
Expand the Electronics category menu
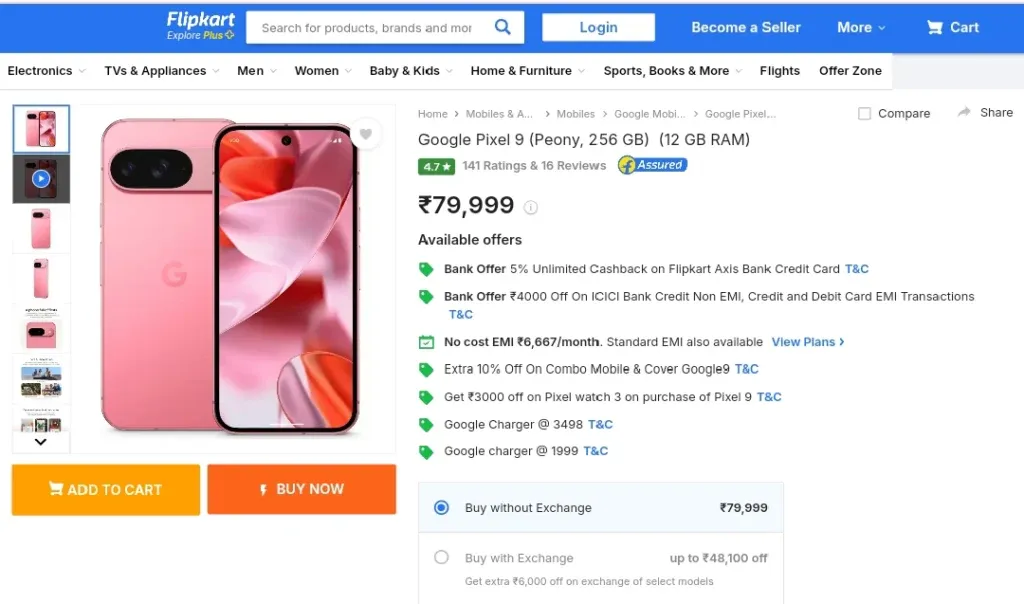pyautogui.click(x=46, y=71)
